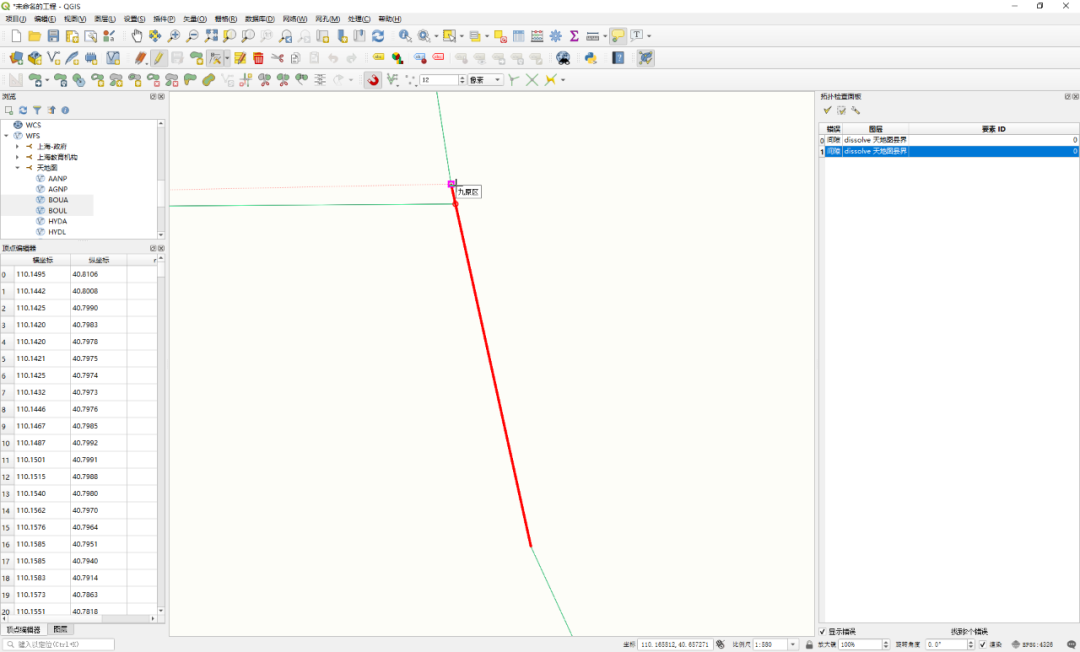1080x652 pixels.
Task: Open the vertex tool dropdown arrow
Action: tap(227, 58)
